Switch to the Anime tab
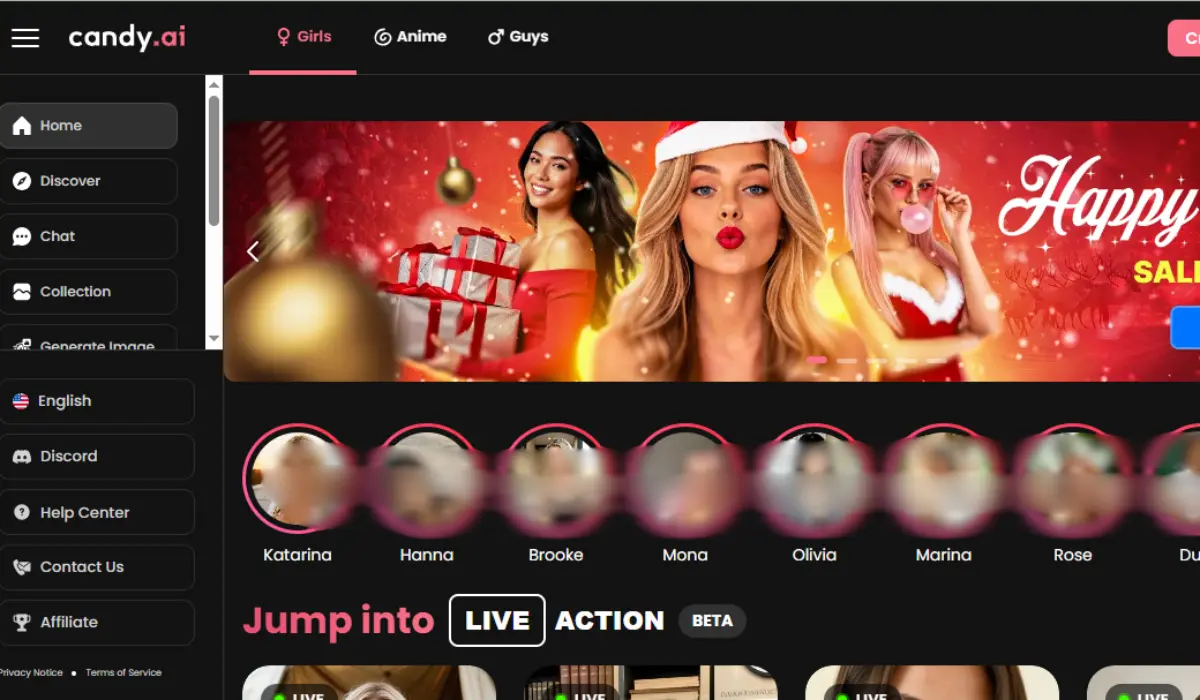 click(410, 37)
